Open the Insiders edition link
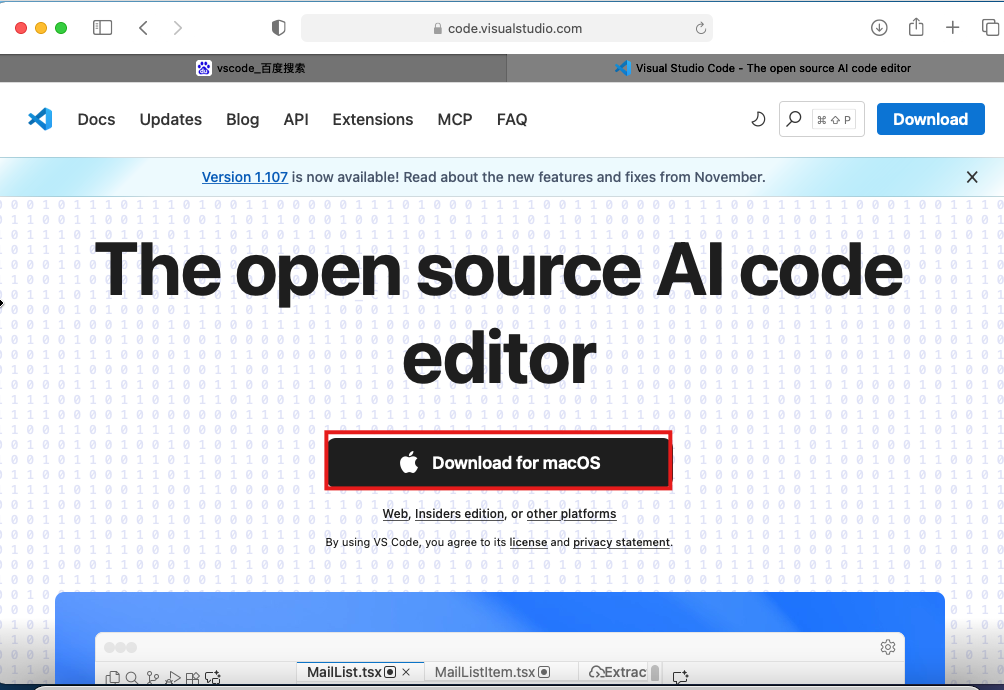1004x690 pixels. 459,514
